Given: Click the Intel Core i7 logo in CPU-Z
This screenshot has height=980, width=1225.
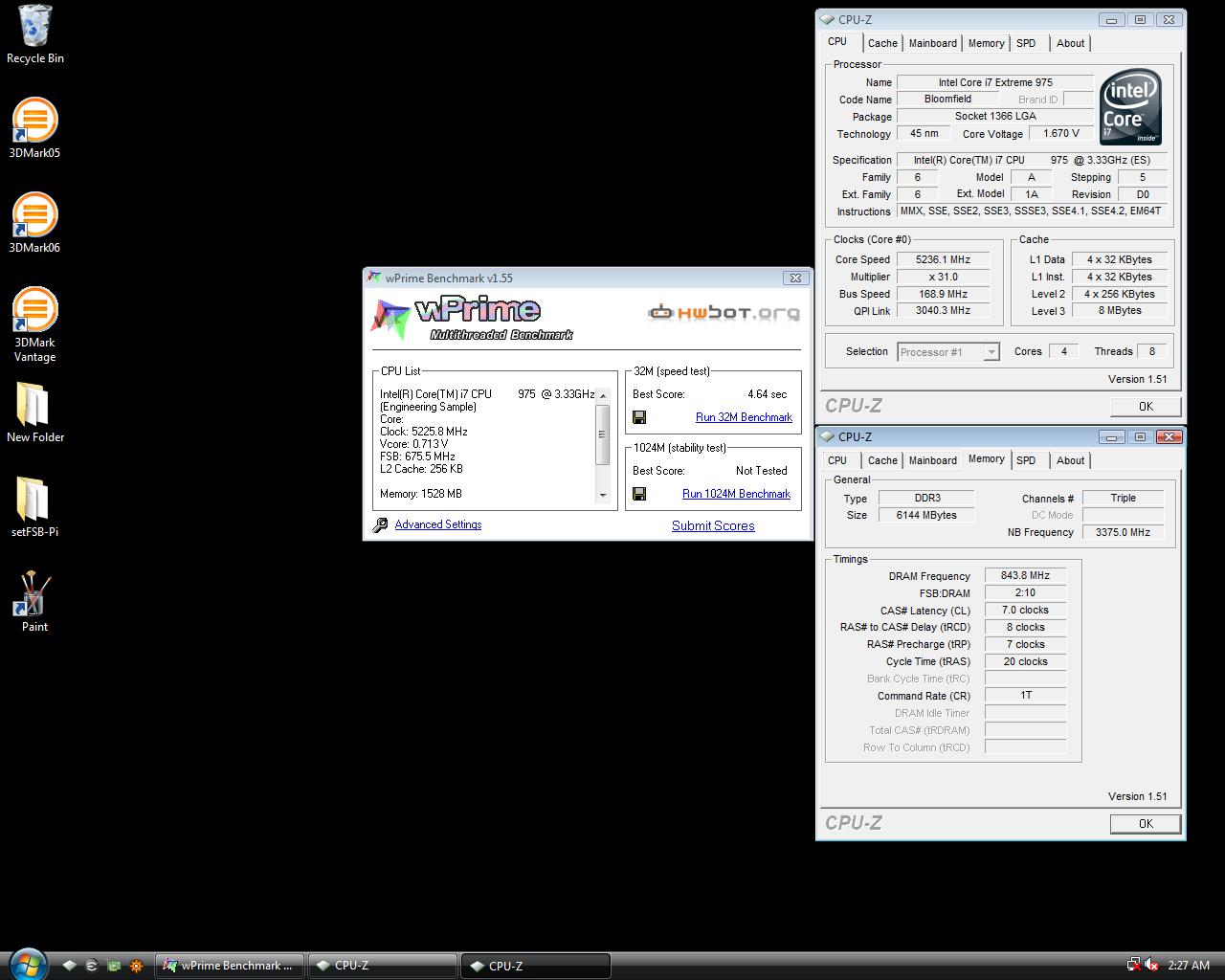Looking at the screenshot, I should (x=1130, y=106).
